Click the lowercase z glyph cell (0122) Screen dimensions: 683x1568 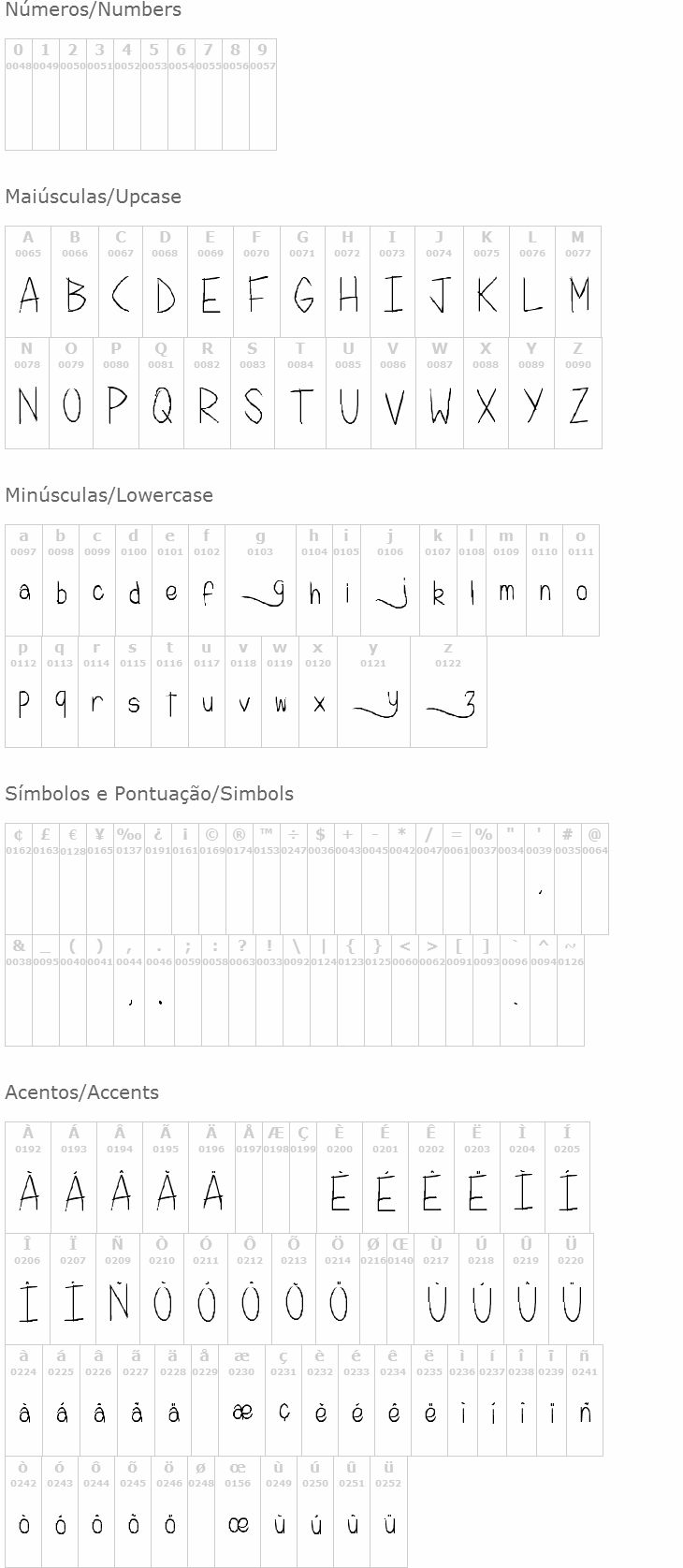(x=448, y=692)
